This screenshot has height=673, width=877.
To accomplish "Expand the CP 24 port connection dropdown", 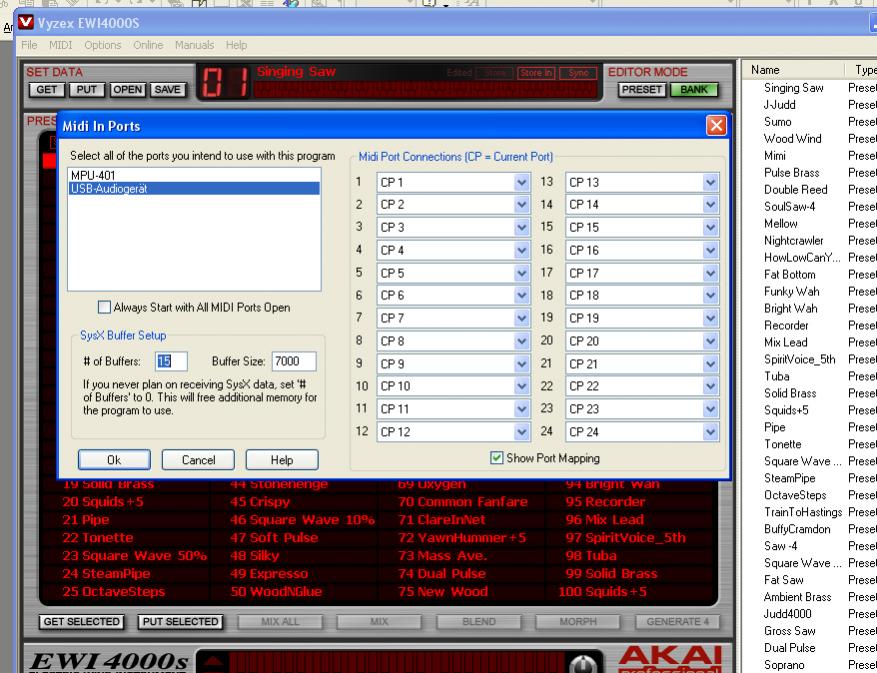I will pyautogui.click(x=710, y=432).
